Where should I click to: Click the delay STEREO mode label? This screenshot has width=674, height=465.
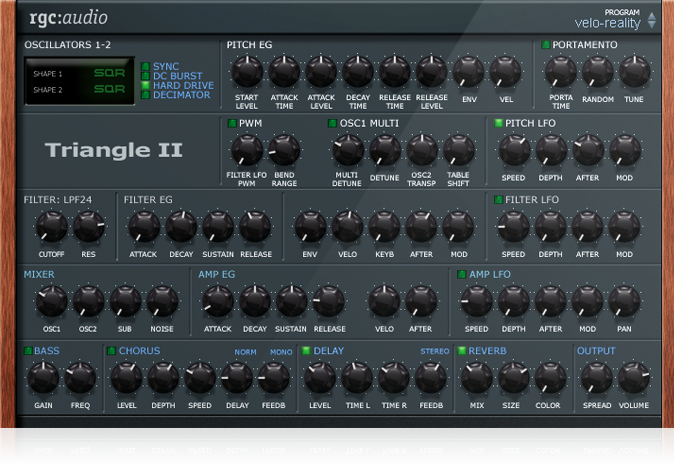click(x=435, y=352)
